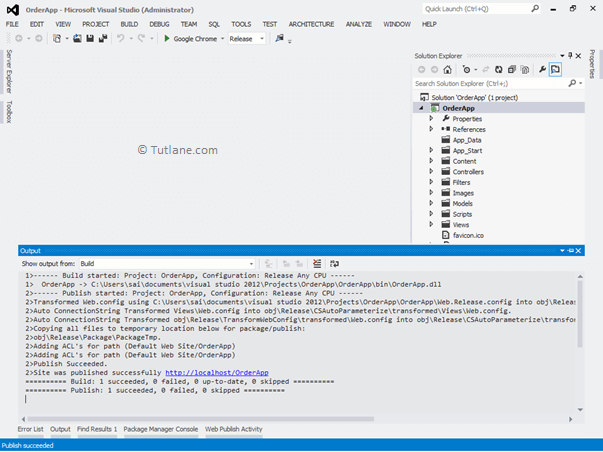Image resolution: width=603 pixels, height=452 pixels.
Task: Click the Save All toolbar icon
Action: [x=103, y=38]
